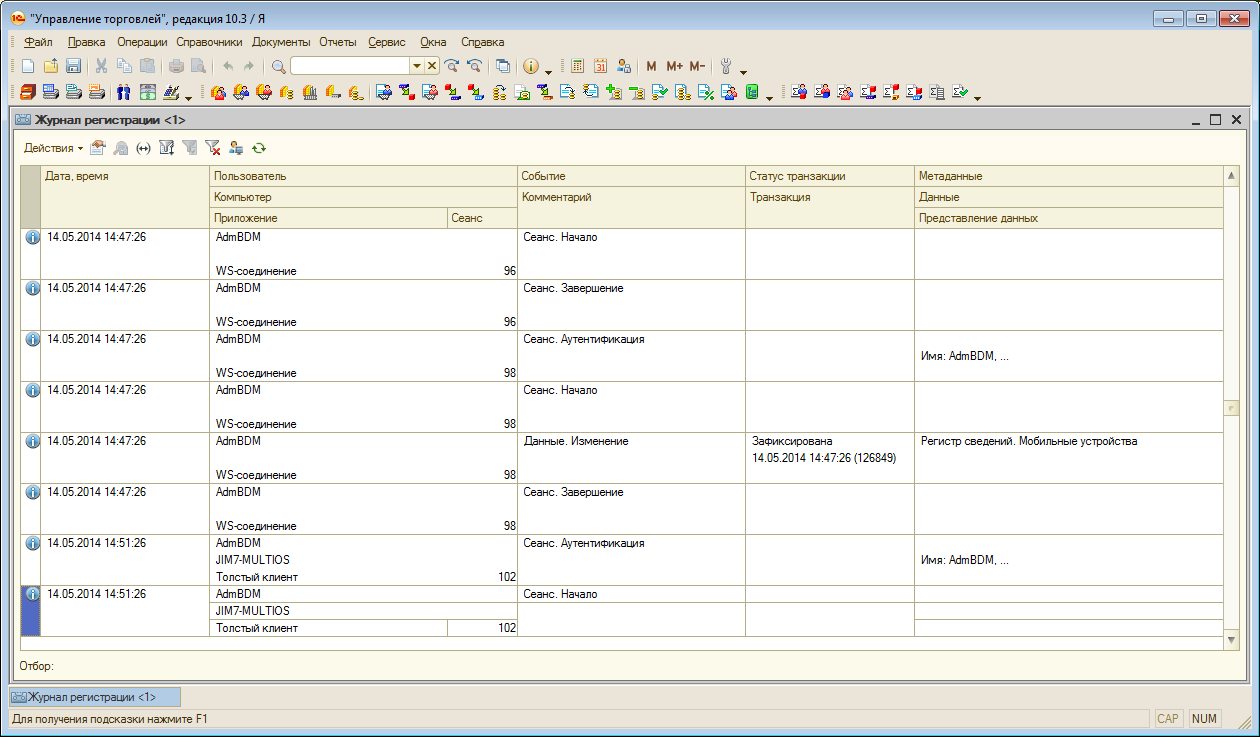
Task: Click the new document icon
Action: [28, 66]
